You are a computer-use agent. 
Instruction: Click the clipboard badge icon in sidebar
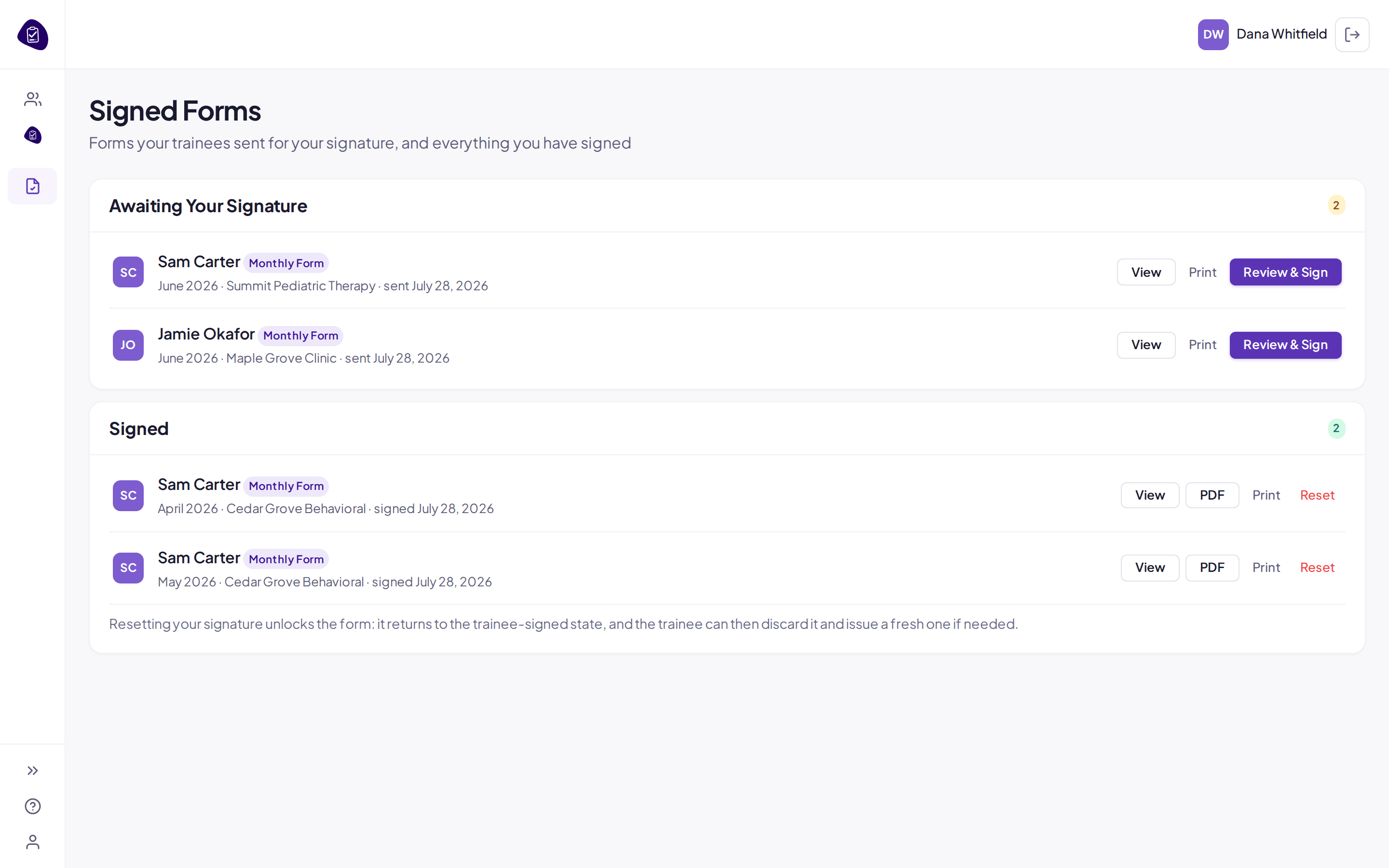[33, 136]
